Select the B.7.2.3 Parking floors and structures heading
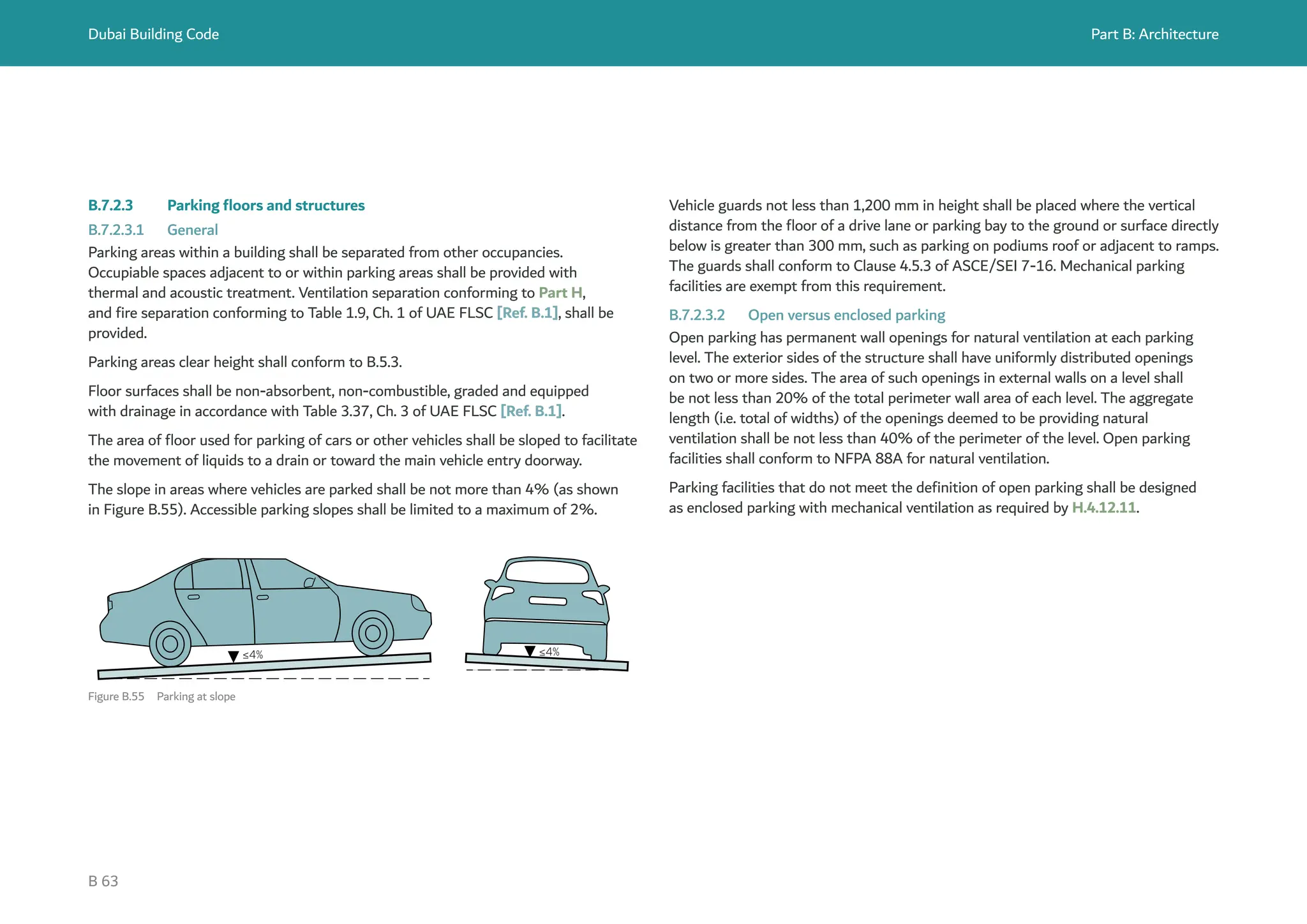Image resolution: width=1307 pixels, height=924 pixels. [226, 205]
